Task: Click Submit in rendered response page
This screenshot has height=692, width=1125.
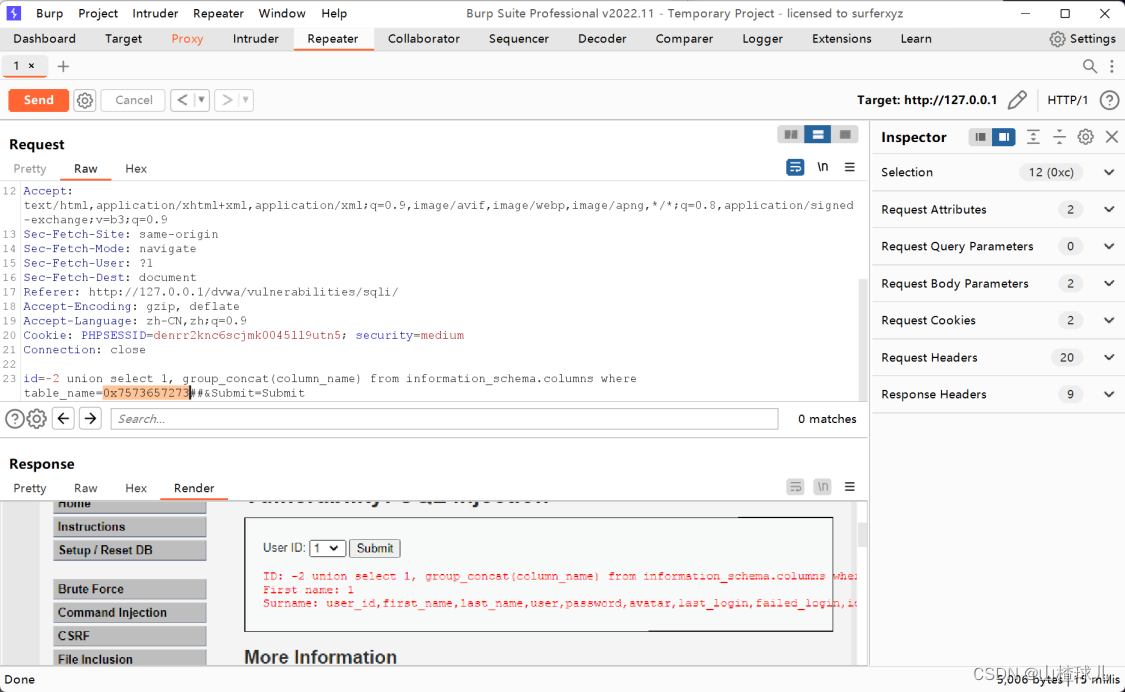Action: (375, 548)
